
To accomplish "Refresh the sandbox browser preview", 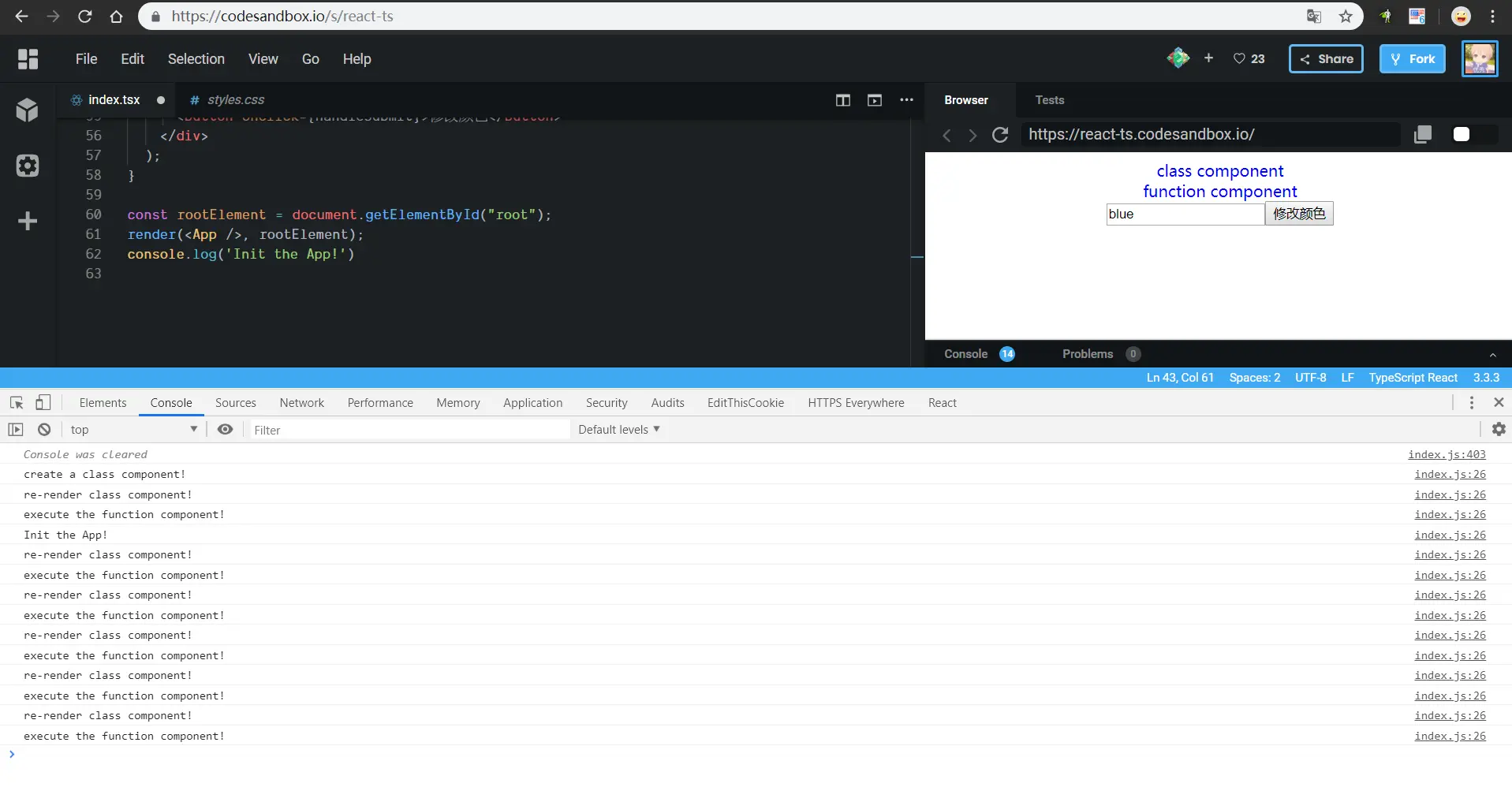I will click(1000, 135).
